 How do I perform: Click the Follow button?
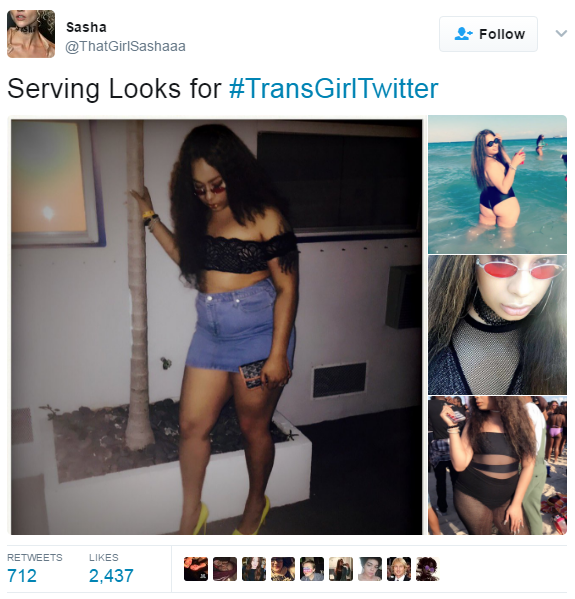[488, 34]
